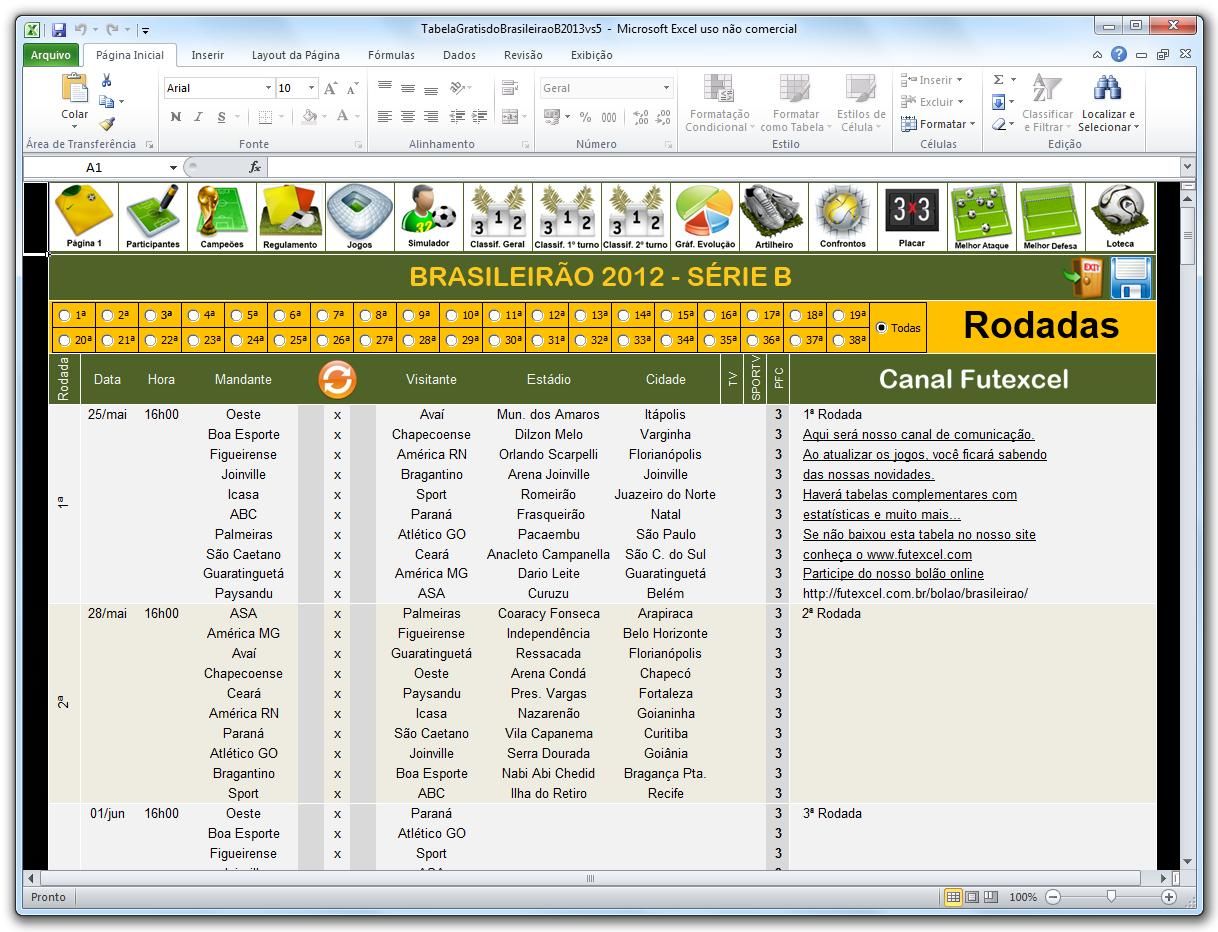
Task: Expand the Formatar cells dropdown
Action: [x=972, y=124]
